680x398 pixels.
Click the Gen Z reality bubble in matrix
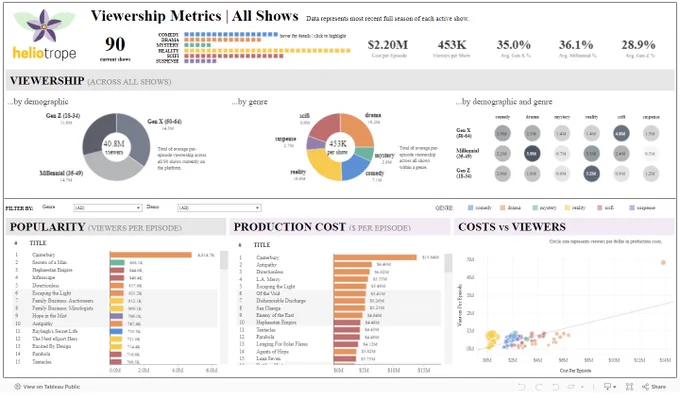point(592,173)
